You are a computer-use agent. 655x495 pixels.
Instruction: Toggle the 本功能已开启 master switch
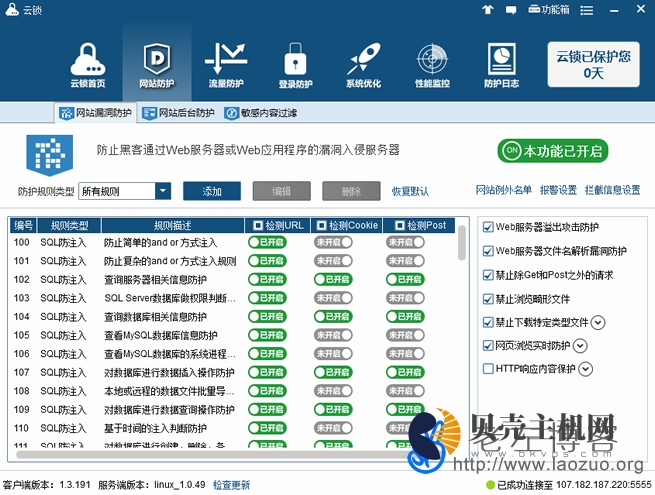(552, 151)
